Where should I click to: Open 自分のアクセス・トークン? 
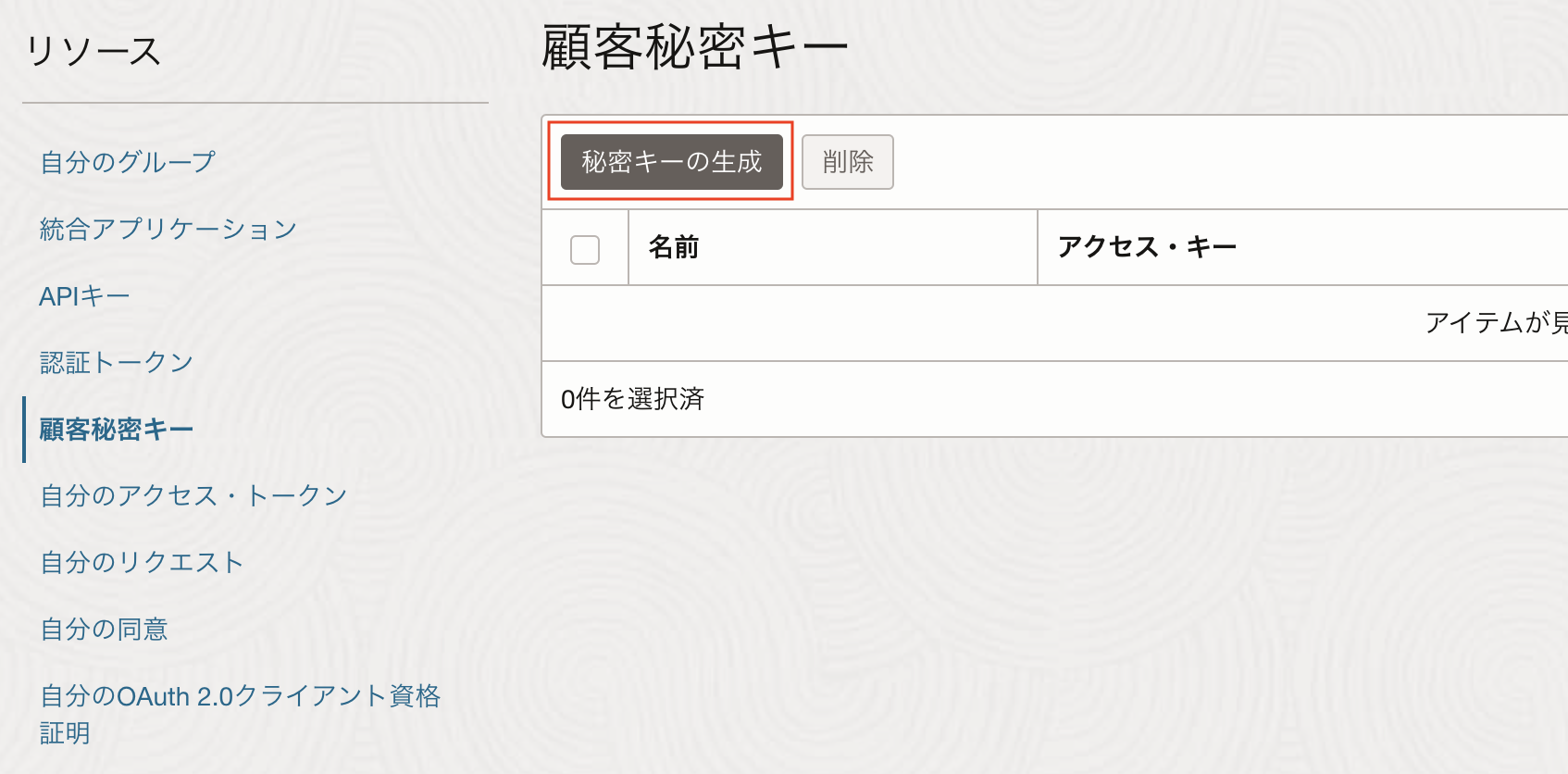193,495
